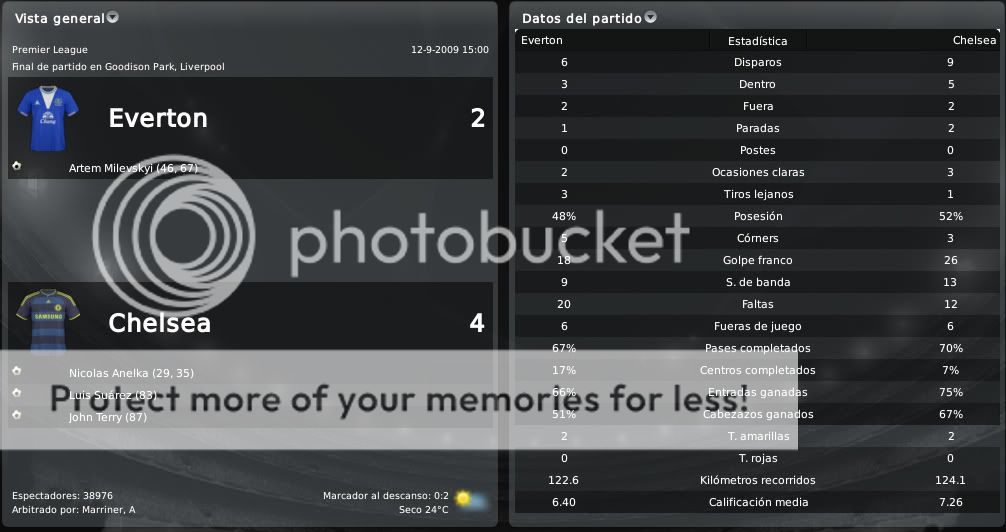Click the goal ball icon beside Nicolas Anelka

click(17, 371)
